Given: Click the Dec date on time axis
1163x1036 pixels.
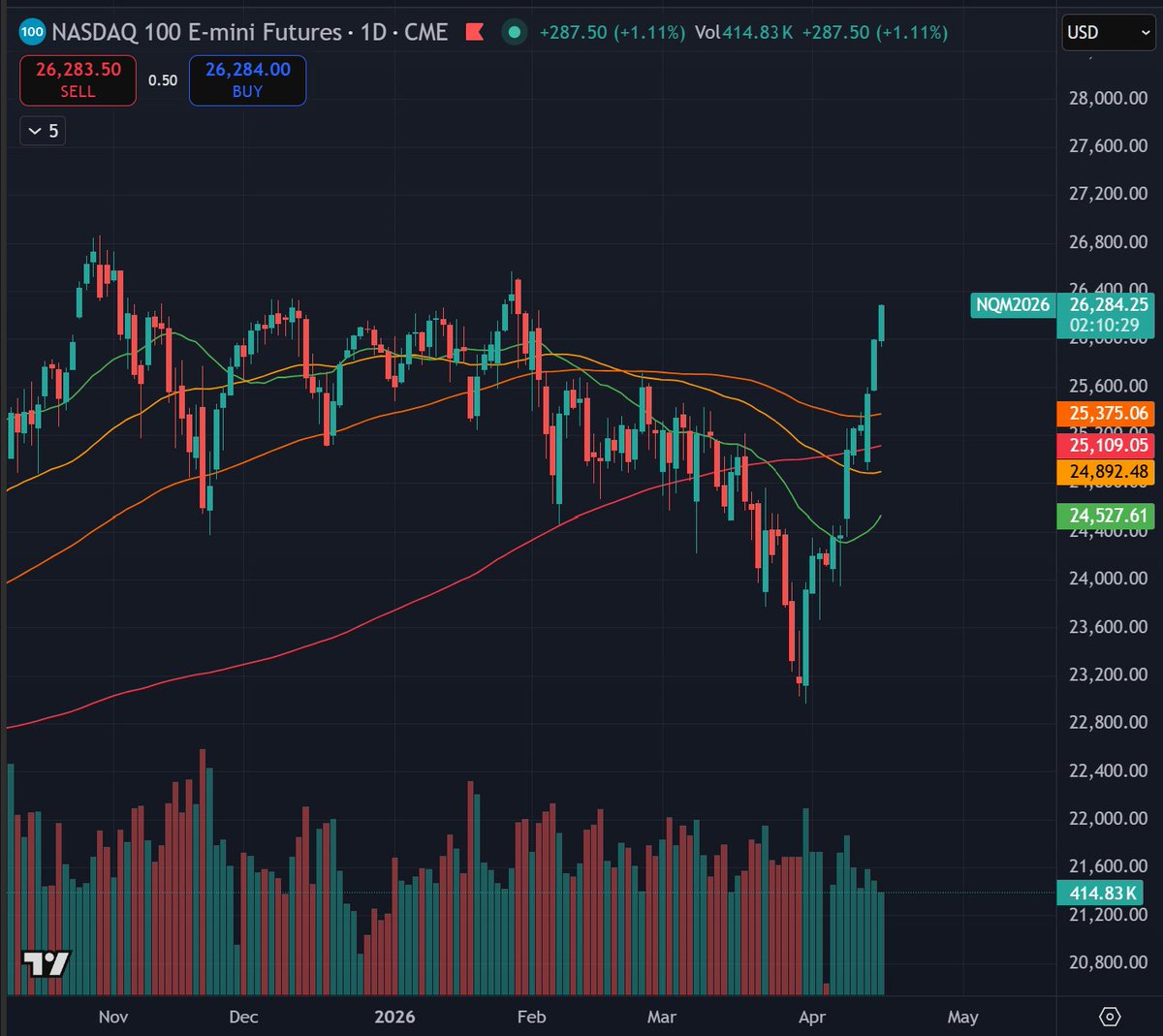Looking at the screenshot, I should [243, 1017].
